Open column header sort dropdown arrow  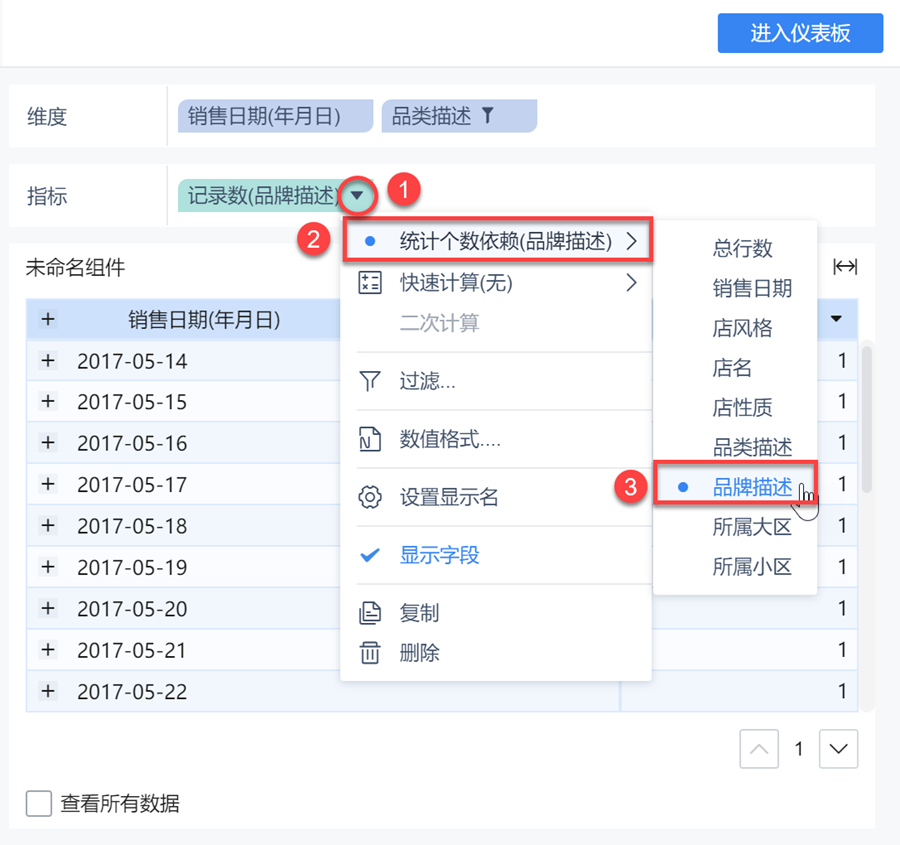tap(837, 320)
